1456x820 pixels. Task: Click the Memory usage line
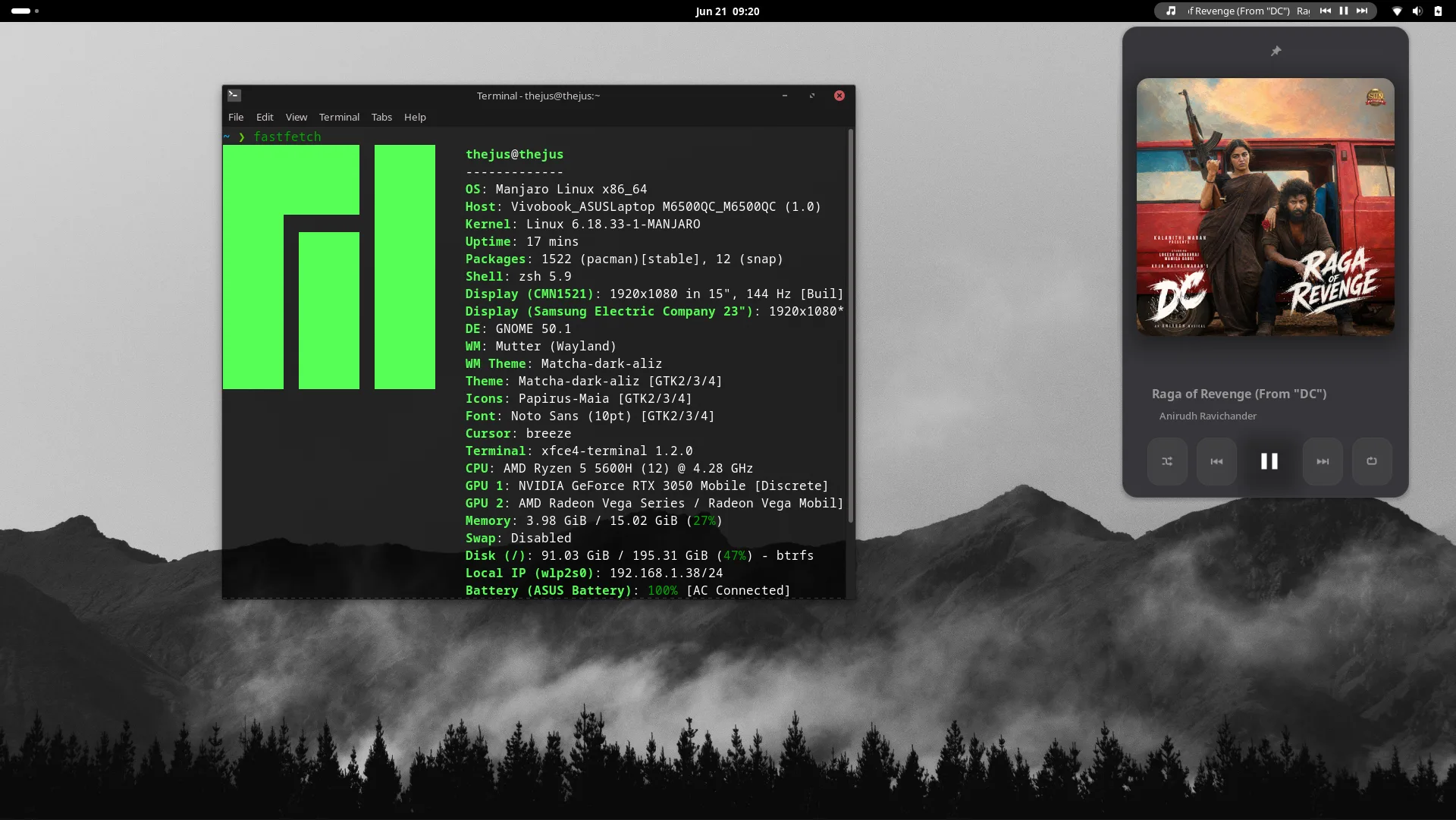coord(595,520)
